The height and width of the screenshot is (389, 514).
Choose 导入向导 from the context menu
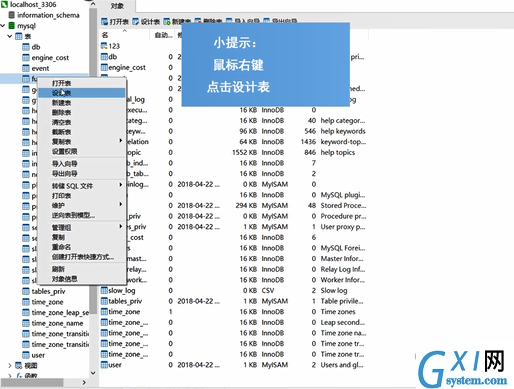(x=82, y=164)
